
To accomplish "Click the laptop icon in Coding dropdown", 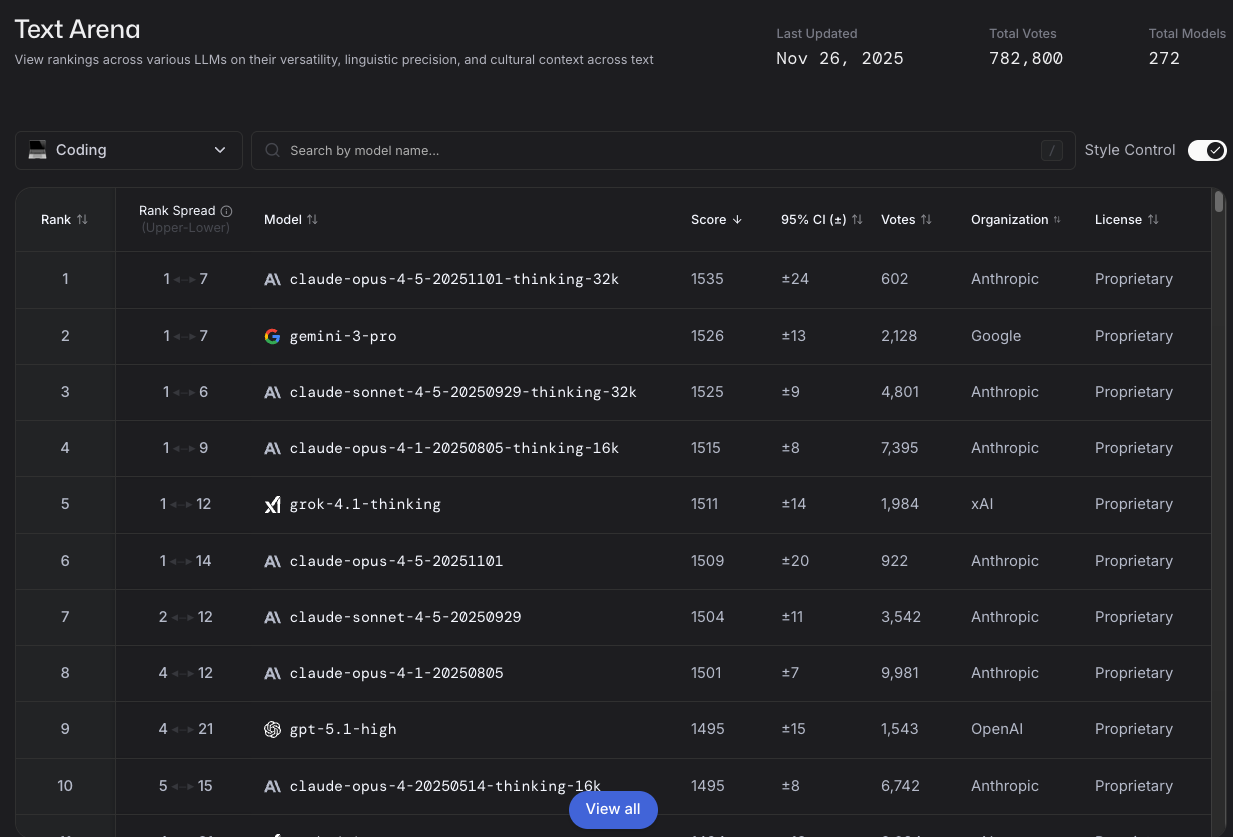I will (x=38, y=150).
